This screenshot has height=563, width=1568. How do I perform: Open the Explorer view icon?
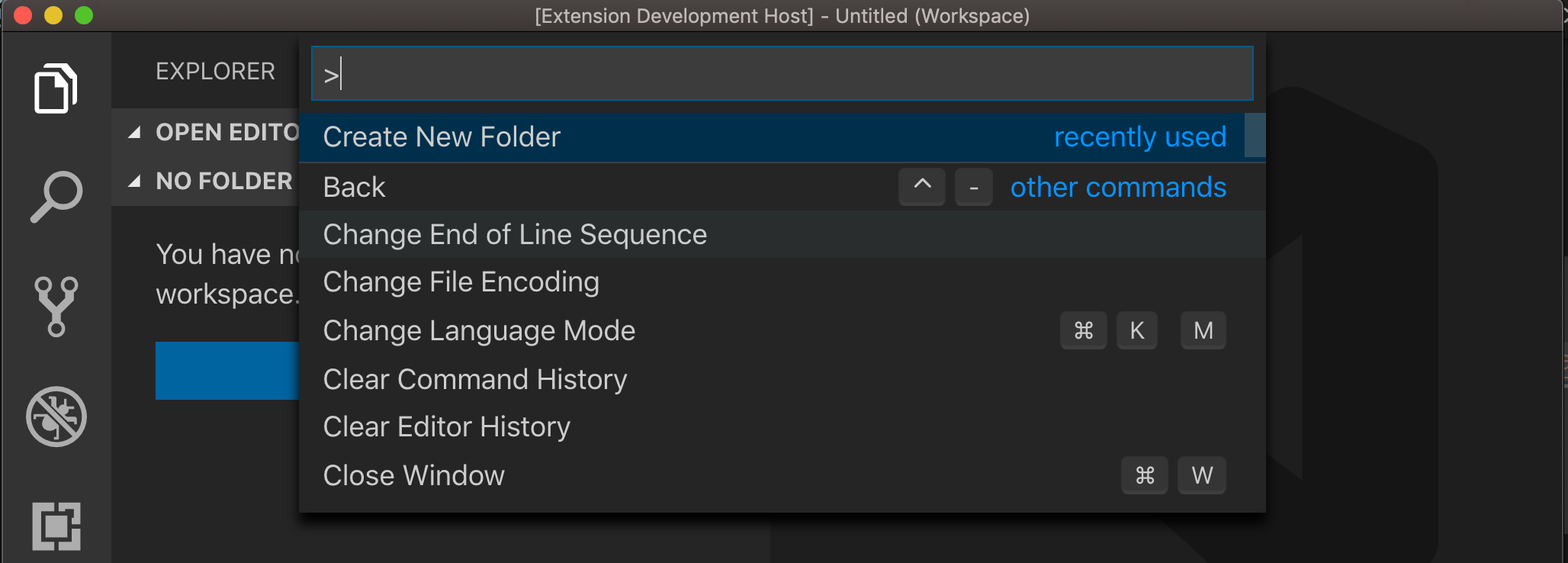click(x=56, y=88)
